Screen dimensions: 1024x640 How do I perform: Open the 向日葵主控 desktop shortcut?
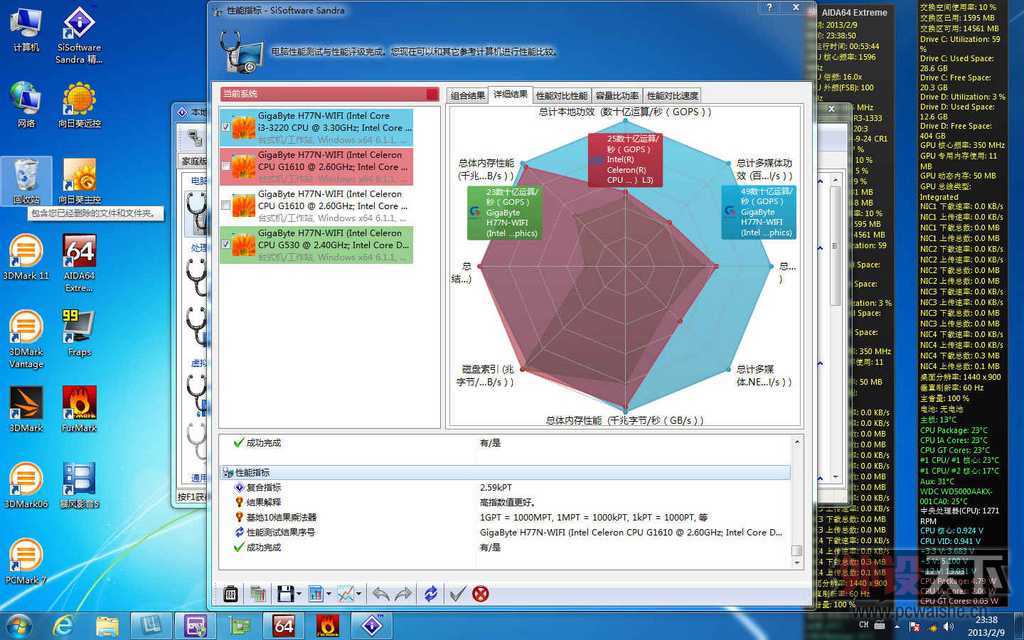pyautogui.click(x=79, y=181)
